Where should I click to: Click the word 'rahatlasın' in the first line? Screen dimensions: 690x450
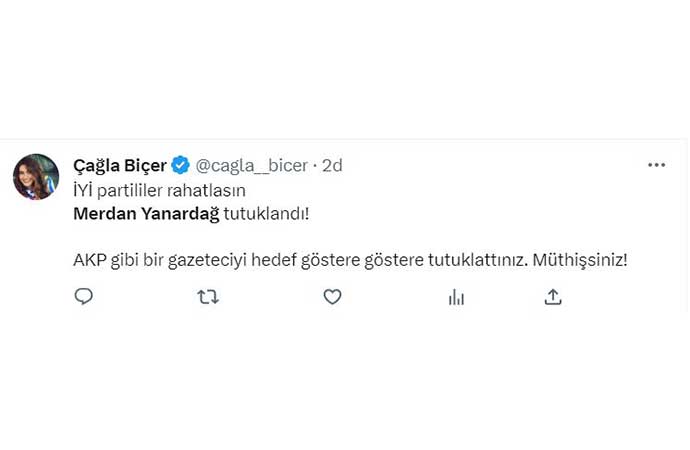208,190
